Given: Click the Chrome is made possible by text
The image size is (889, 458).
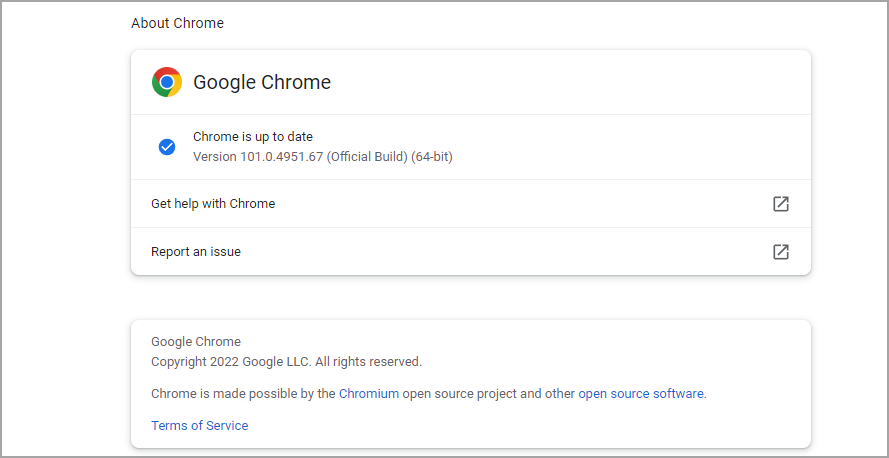Looking at the screenshot, I should tap(243, 394).
